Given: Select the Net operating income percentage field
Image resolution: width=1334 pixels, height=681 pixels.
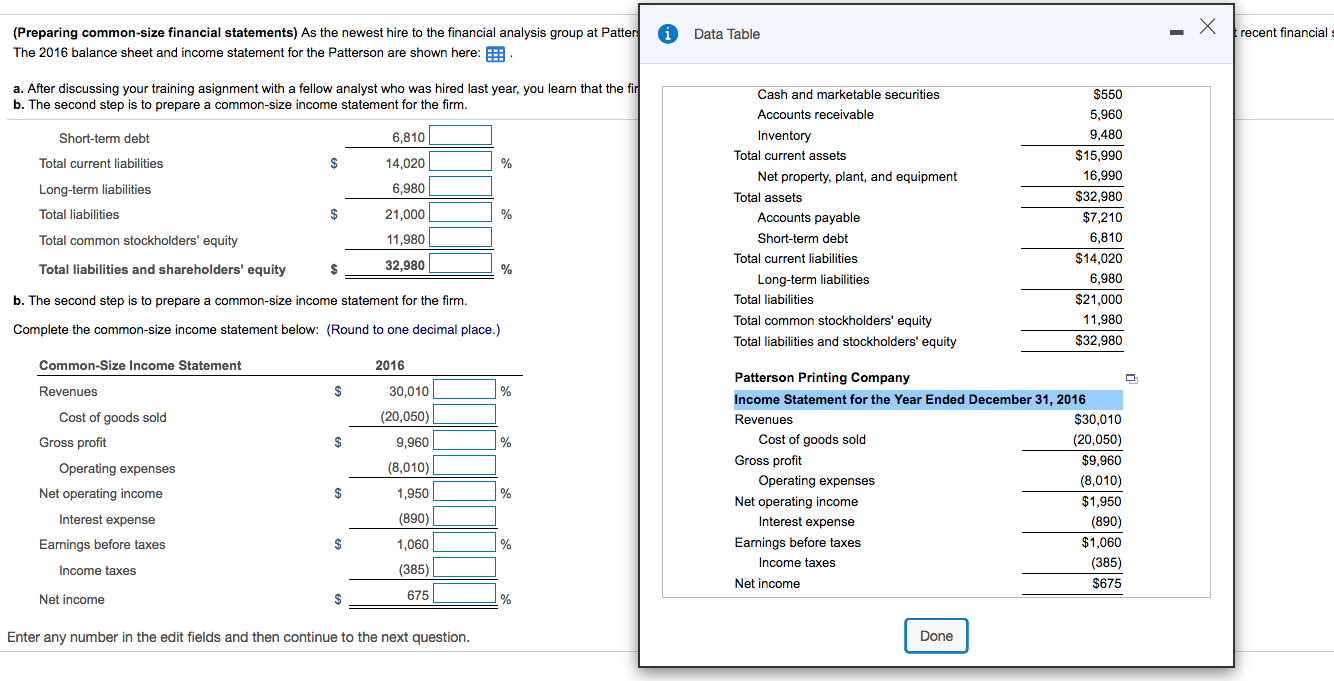Looking at the screenshot, I should [463, 491].
